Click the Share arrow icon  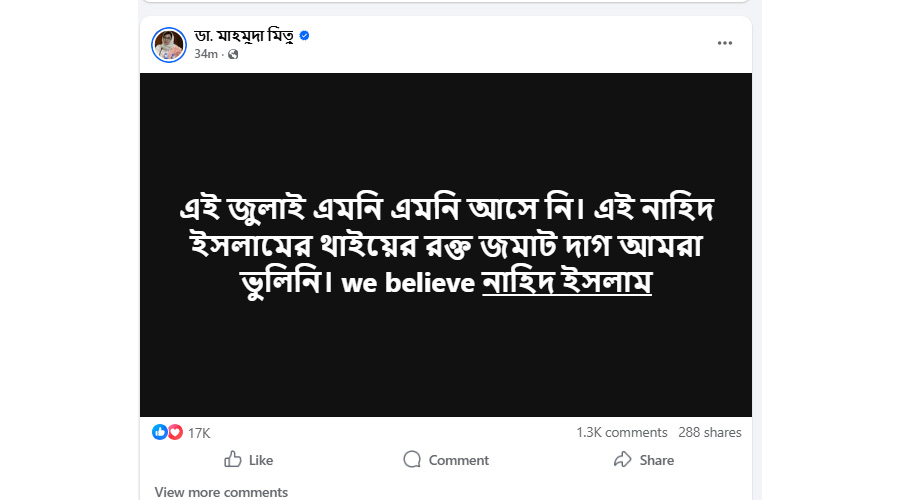(x=622, y=460)
